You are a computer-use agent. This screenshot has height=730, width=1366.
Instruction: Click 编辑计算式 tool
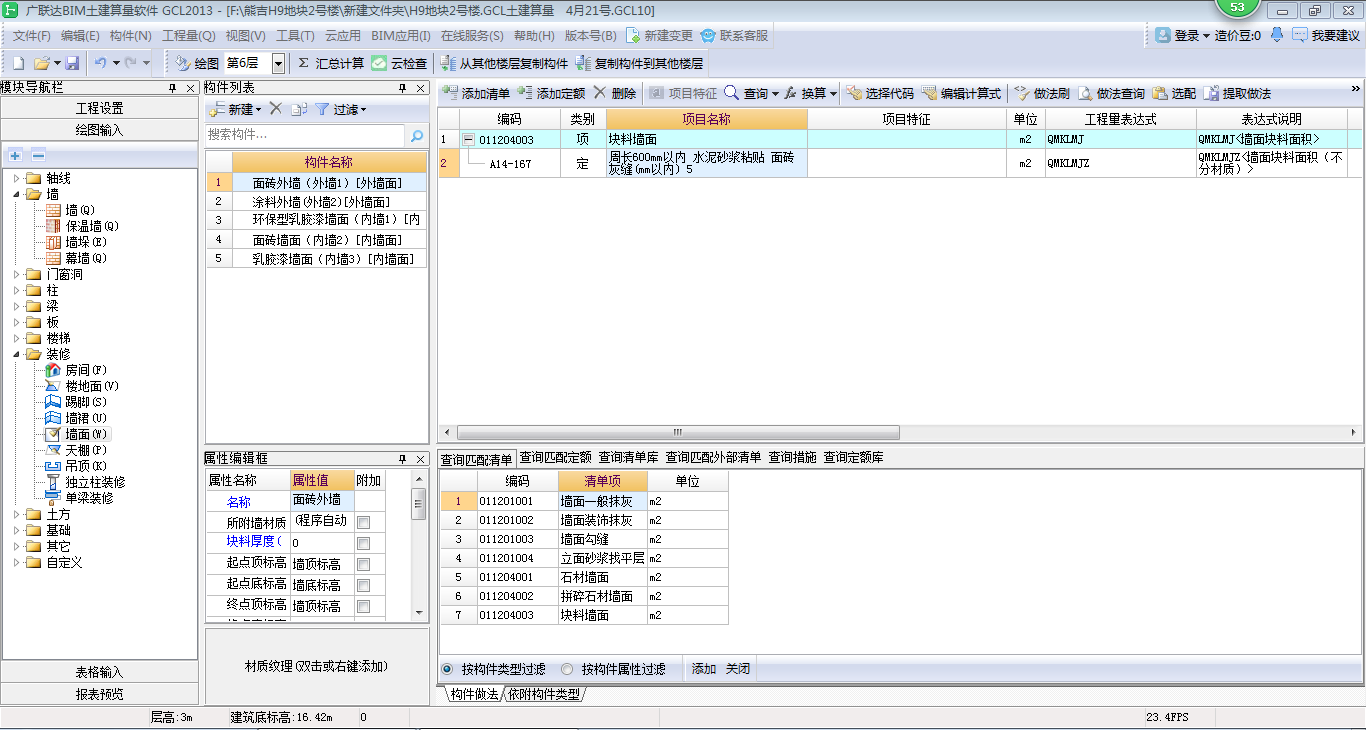961,93
